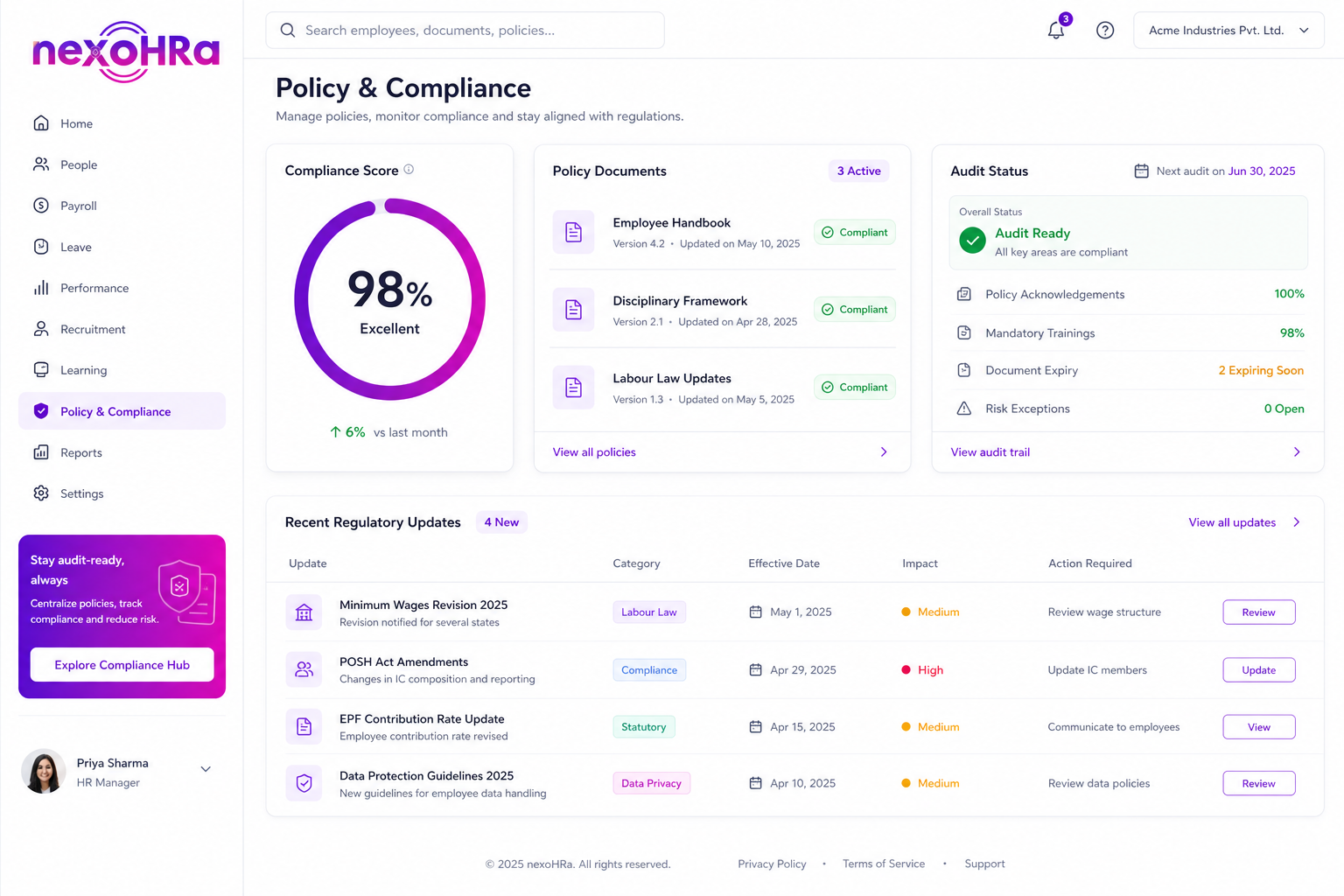Image resolution: width=1344 pixels, height=896 pixels.
Task: Click the calendar icon next to Apr 15, 2025
Action: 755,727
